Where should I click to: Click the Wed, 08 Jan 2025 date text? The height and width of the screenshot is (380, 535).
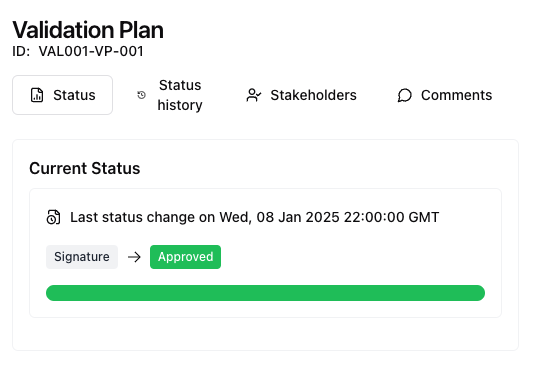(279, 217)
